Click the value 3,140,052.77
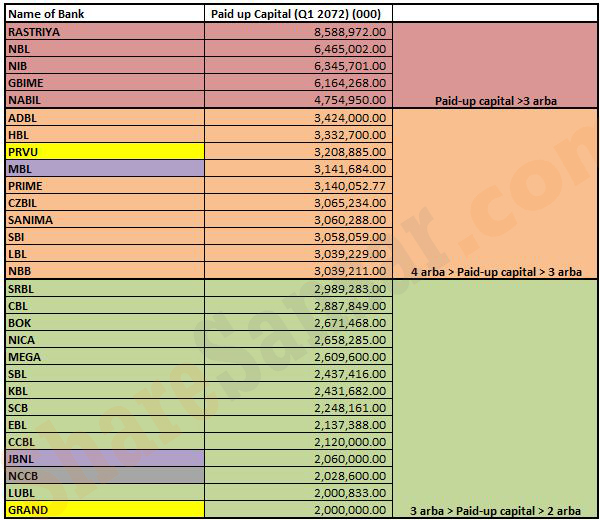Screen dimensions: 600x520 350,186
